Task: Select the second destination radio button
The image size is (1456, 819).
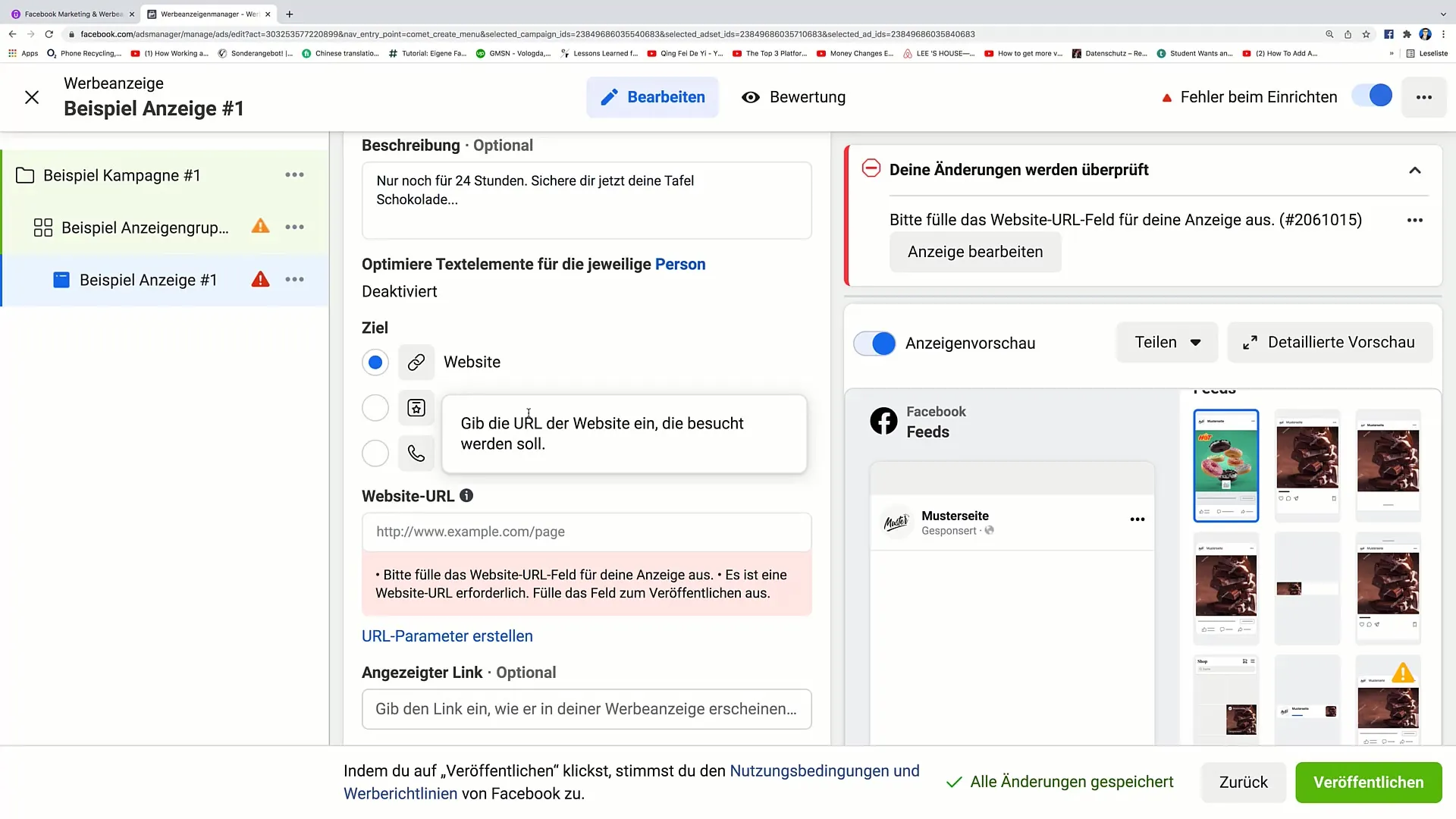Action: (x=375, y=408)
